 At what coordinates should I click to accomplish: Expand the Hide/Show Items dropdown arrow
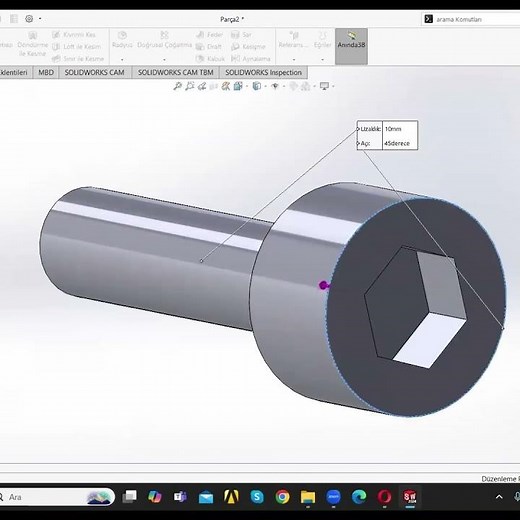[284, 86]
